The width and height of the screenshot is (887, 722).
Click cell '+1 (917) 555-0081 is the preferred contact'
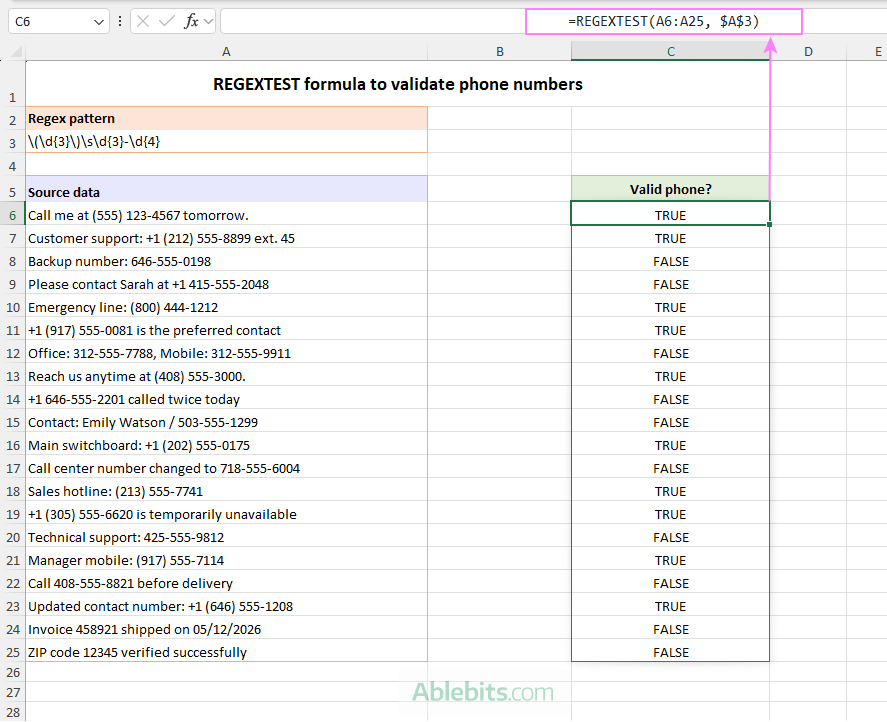click(226, 330)
